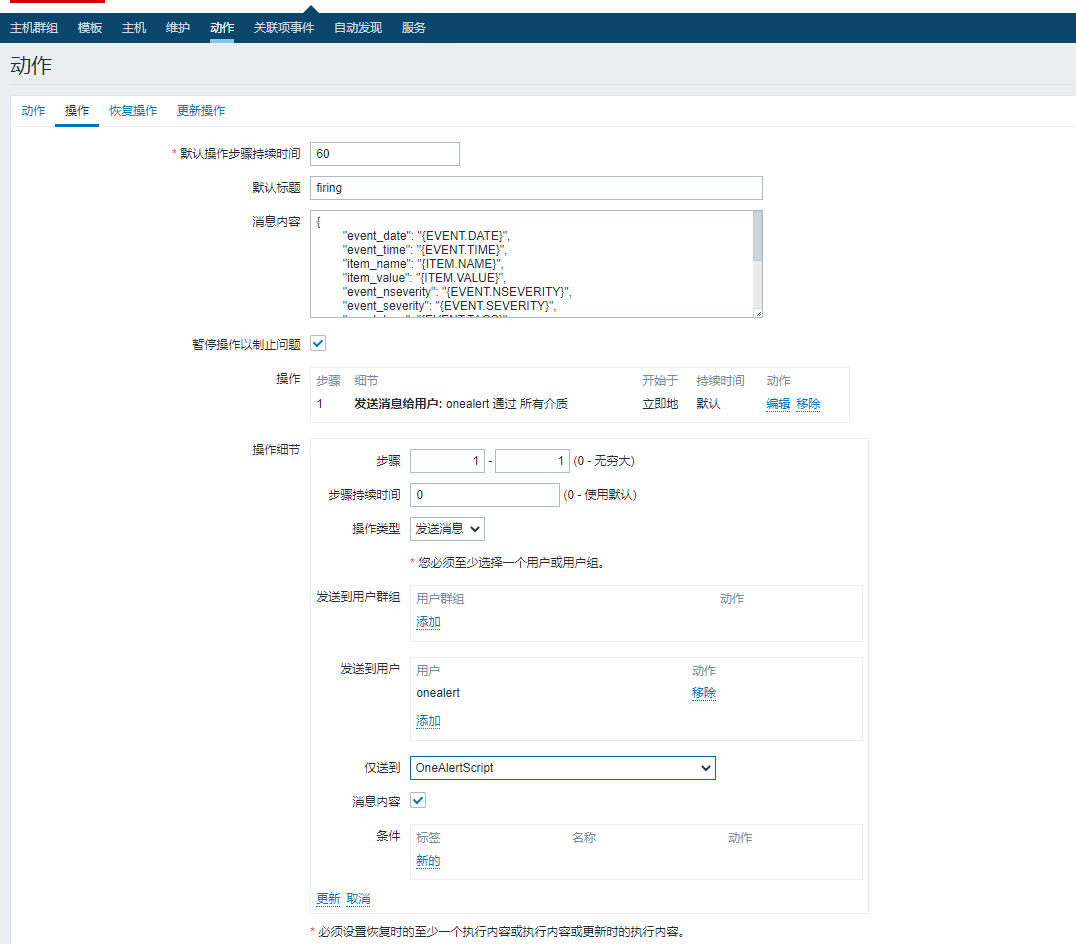Remove the onealert user from 发送到用户

click(703, 693)
